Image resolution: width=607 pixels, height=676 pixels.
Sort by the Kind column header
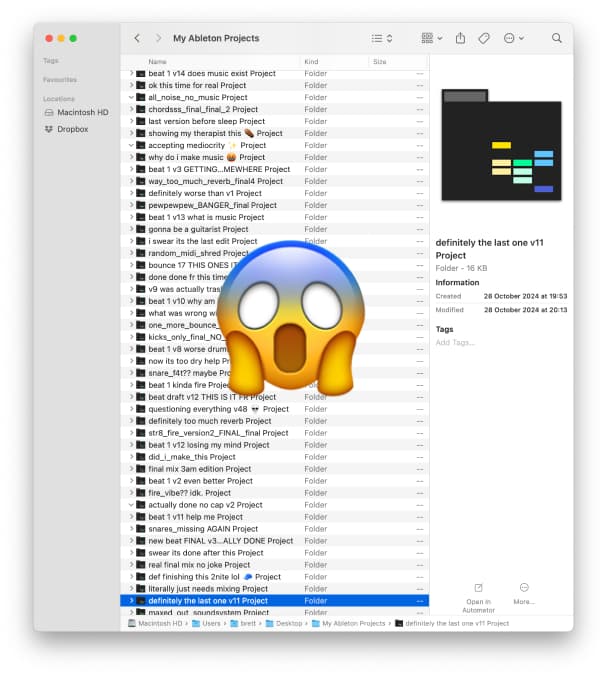311,62
